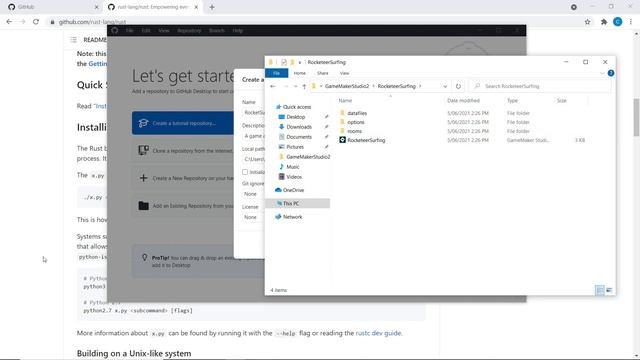
Task: Open a new browser tab with plus button
Action: point(212,7)
